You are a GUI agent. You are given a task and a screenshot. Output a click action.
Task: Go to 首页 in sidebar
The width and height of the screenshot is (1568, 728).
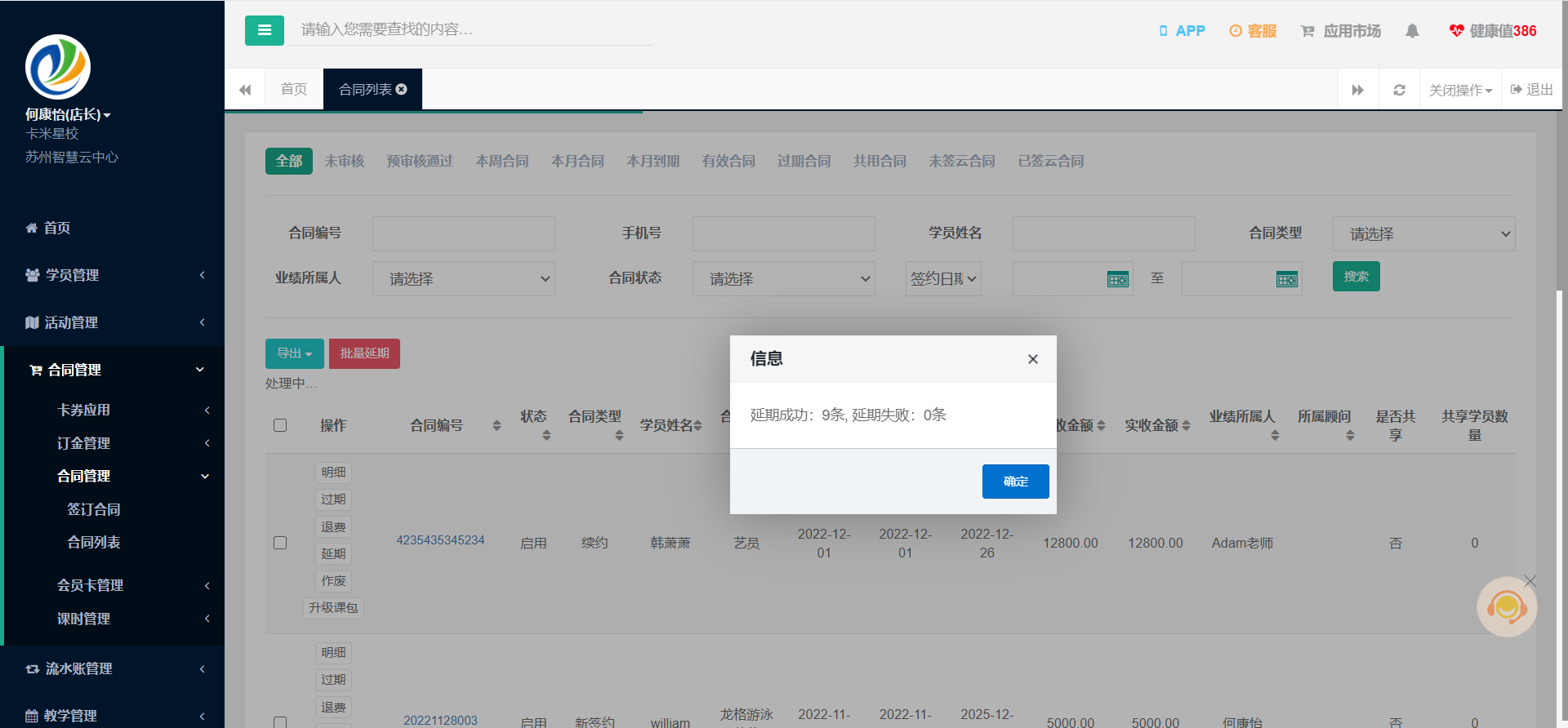tap(48, 228)
